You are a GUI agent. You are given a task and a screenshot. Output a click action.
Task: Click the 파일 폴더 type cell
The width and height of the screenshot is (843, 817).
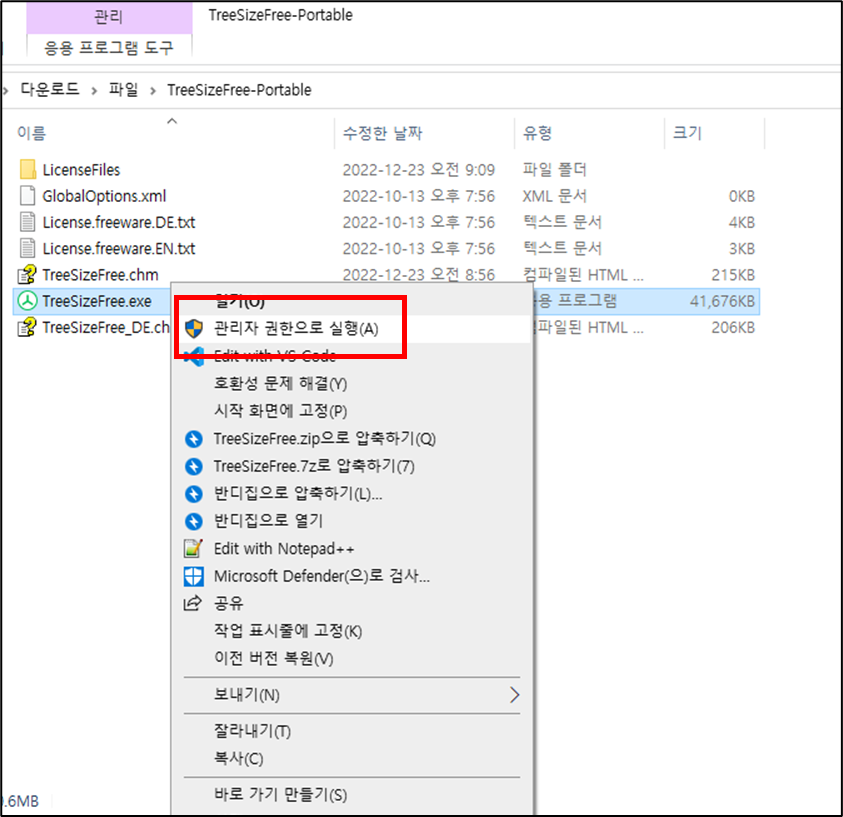(x=555, y=170)
